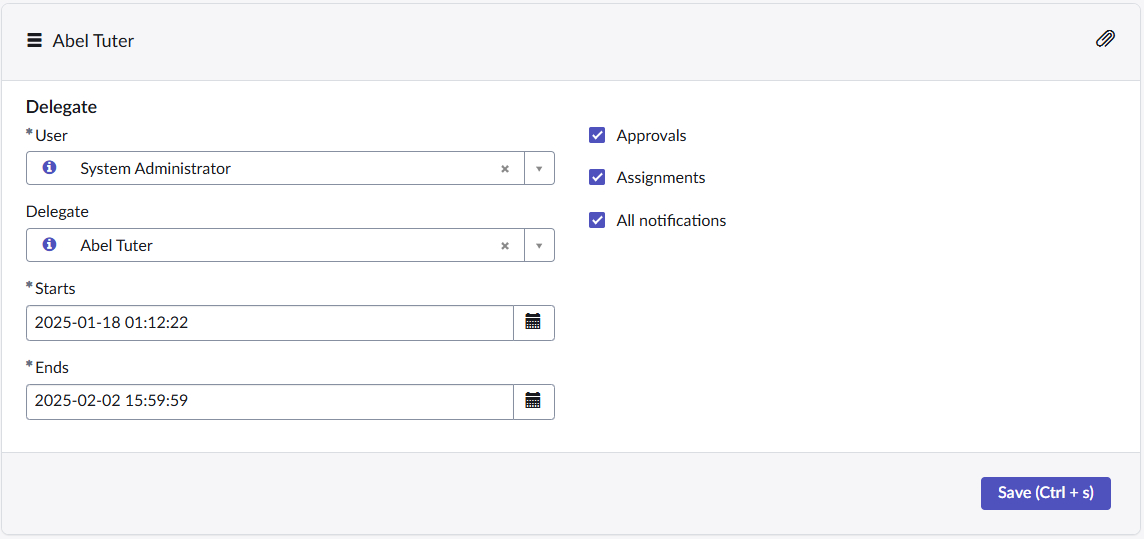Open the System Administrator combo box

(280, 169)
